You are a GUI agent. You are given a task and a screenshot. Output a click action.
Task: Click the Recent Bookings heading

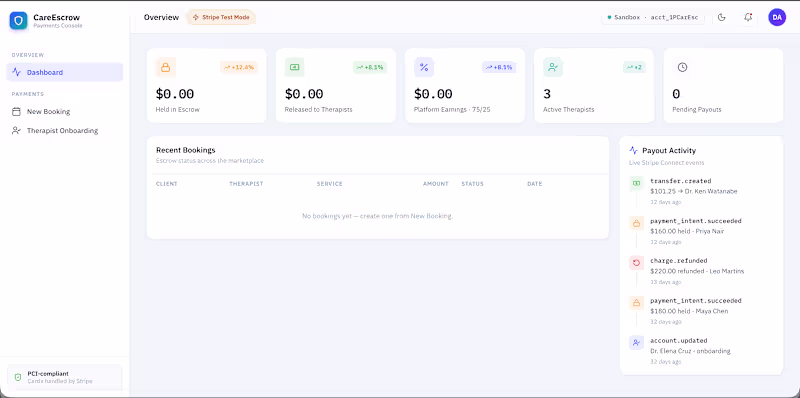tap(186, 150)
